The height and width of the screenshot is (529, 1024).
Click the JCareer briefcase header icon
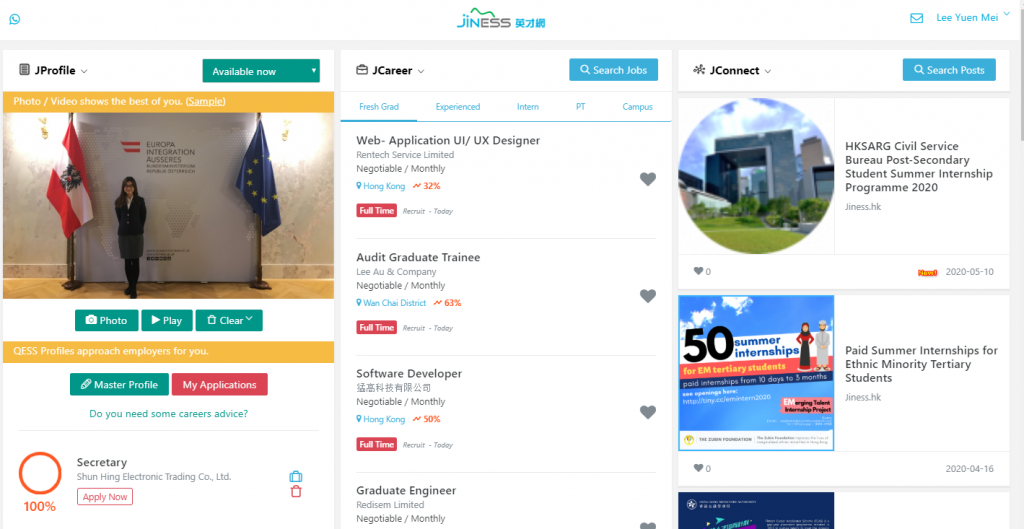(362, 70)
